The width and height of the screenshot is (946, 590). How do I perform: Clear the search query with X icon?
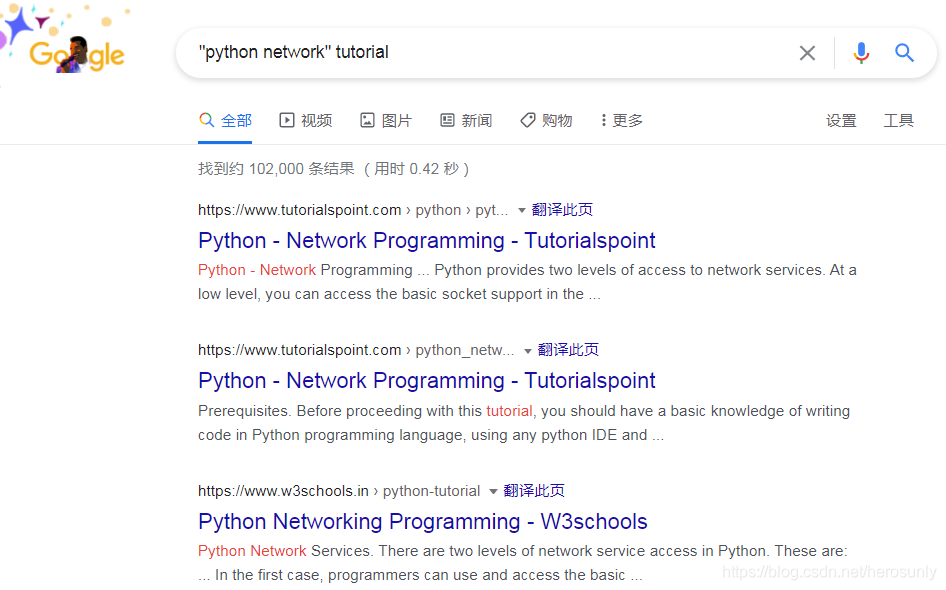click(x=807, y=53)
